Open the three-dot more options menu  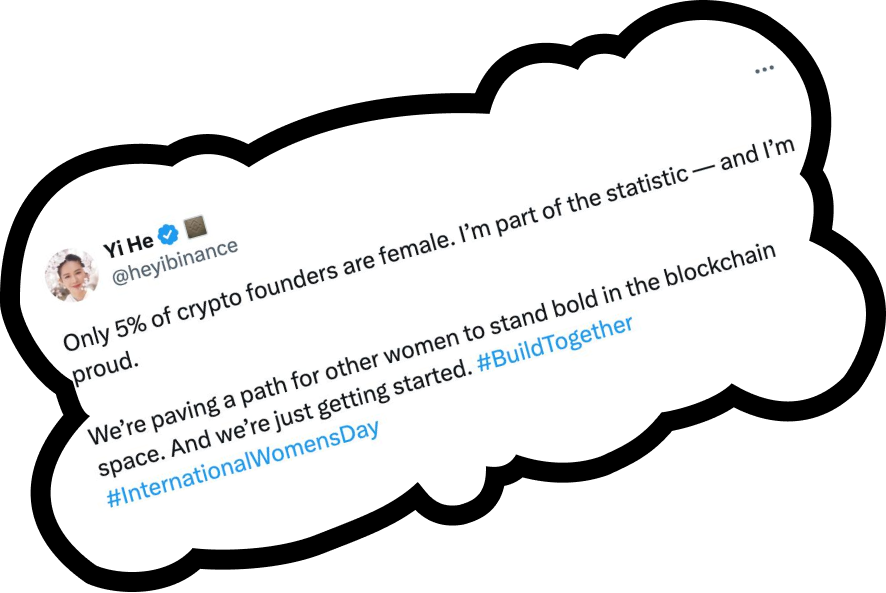pos(764,70)
